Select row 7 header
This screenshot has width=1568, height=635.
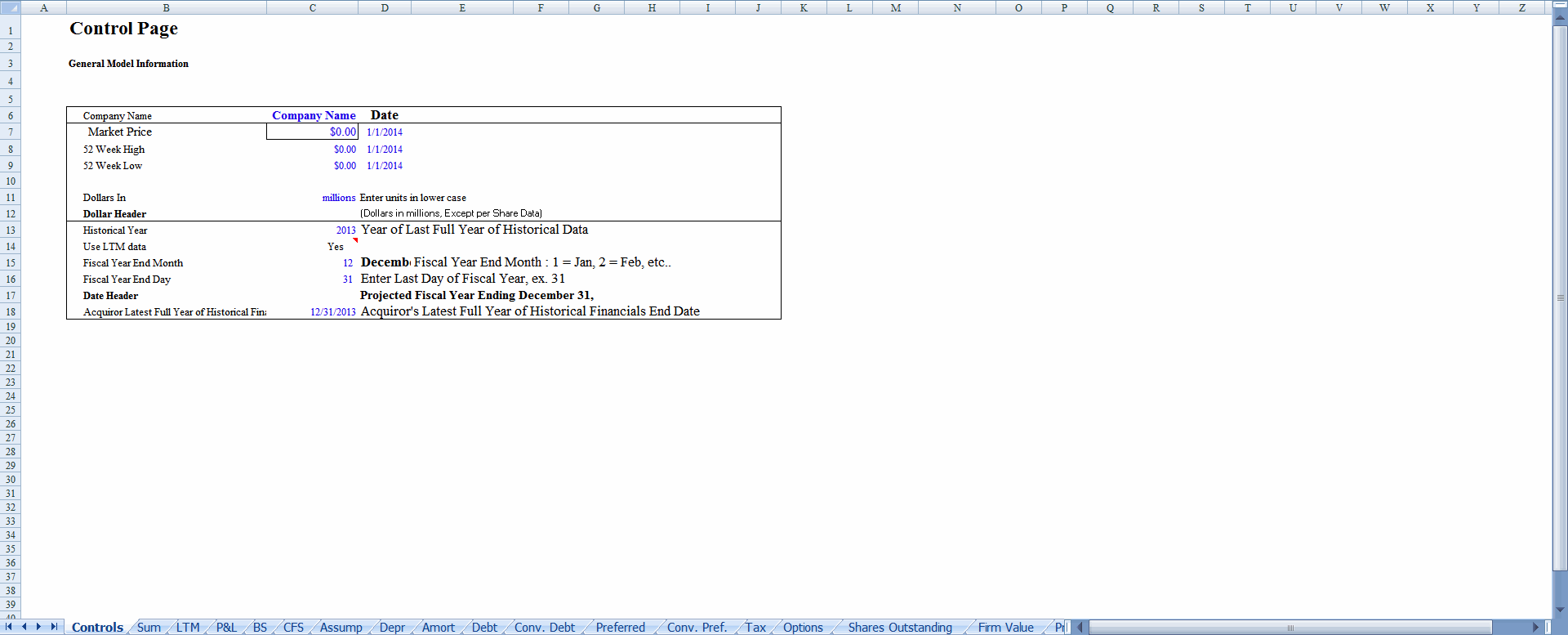10,132
